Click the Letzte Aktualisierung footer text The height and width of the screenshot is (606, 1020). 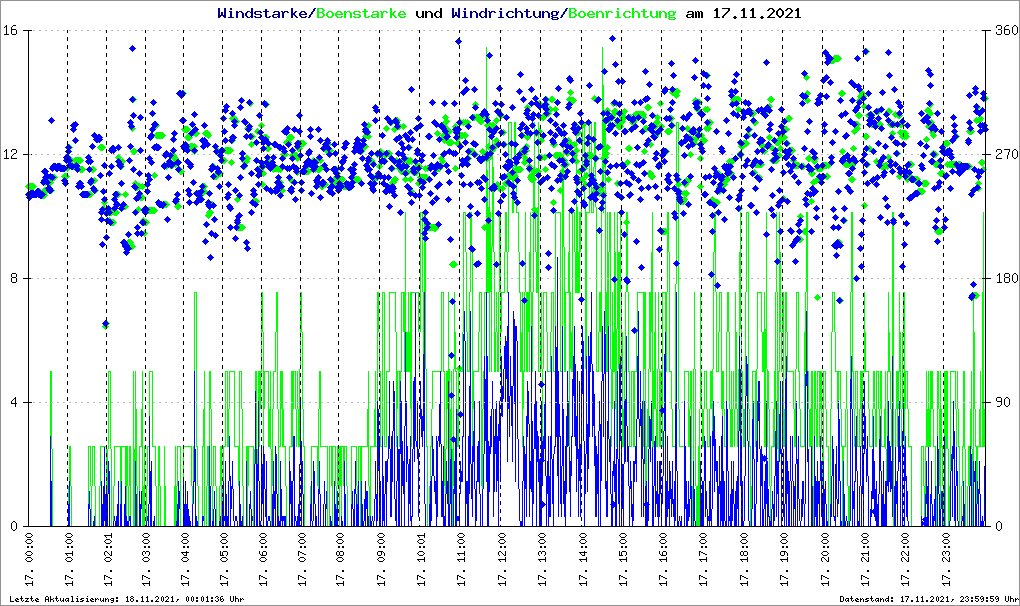[126, 599]
